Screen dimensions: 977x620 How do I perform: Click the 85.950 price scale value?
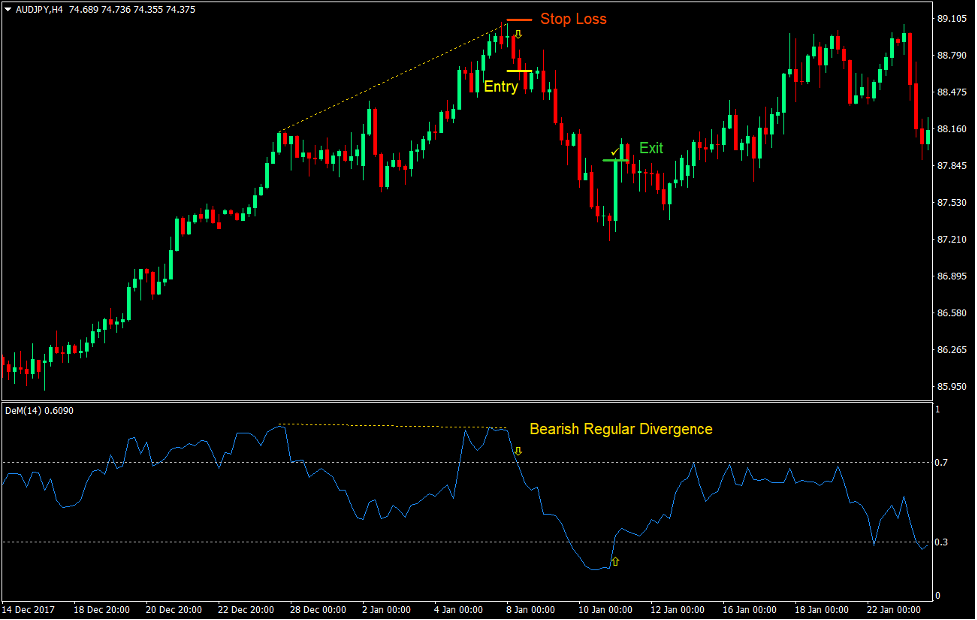951,387
